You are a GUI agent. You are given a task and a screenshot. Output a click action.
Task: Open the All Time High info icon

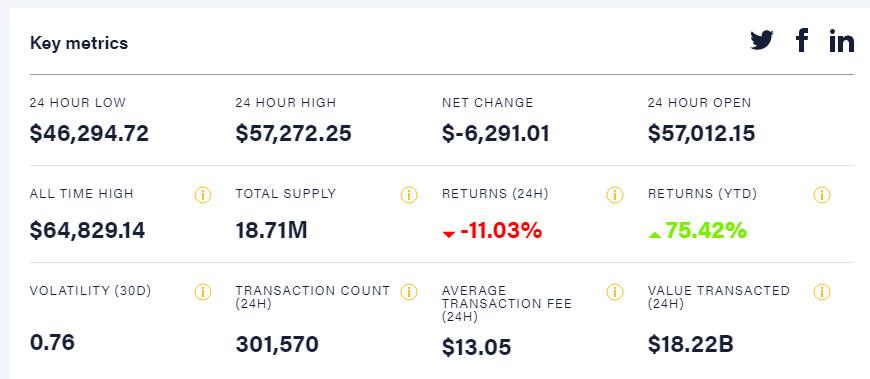[203, 195]
